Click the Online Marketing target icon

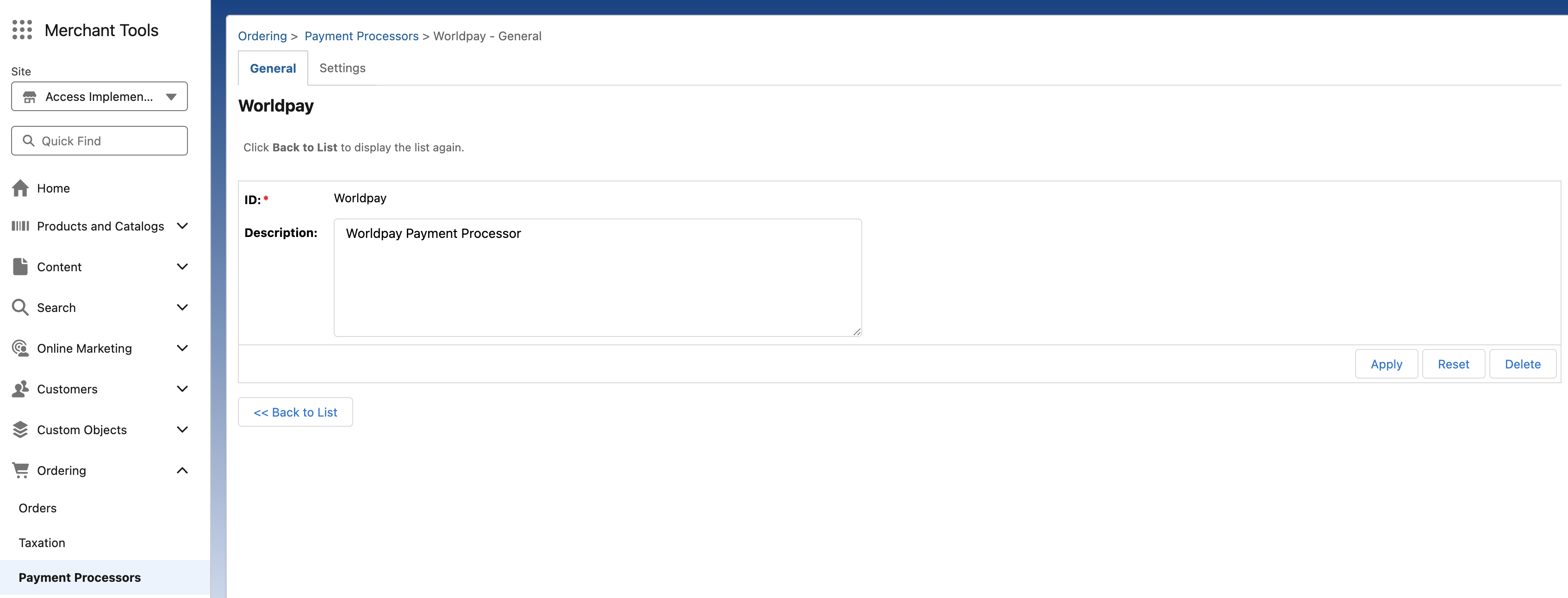pos(20,349)
